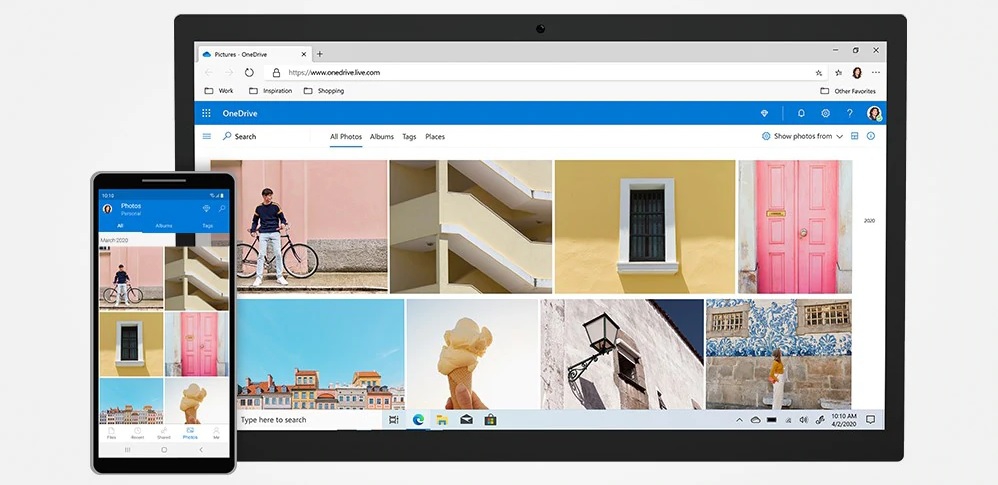Tap Me in the phone bottom navigation
The image size is (998, 485).
(216, 433)
